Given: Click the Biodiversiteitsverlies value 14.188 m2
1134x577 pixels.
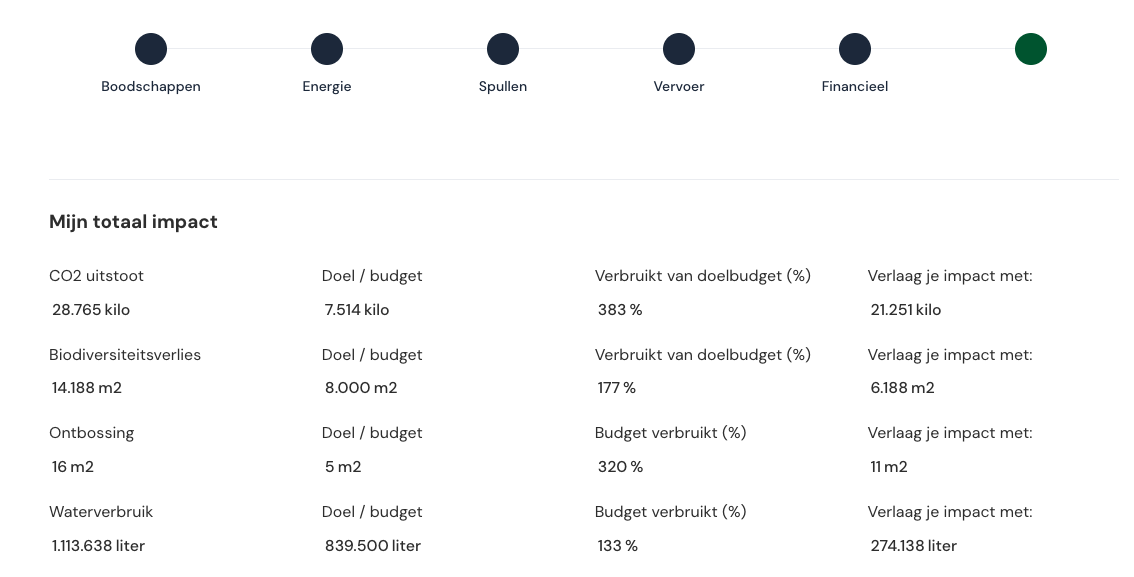Looking at the screenshot, I should (x=87, y=388).
